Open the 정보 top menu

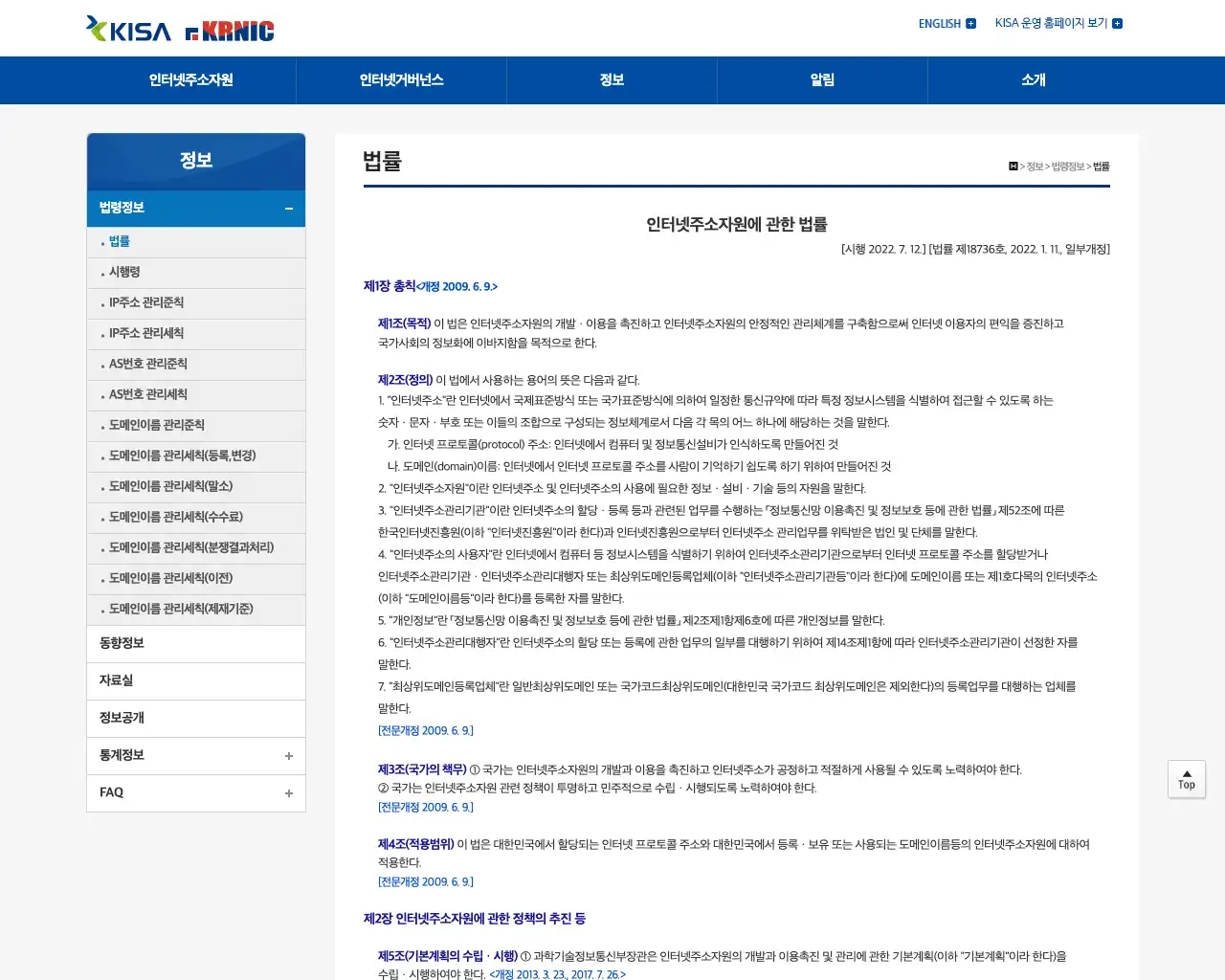[612, 80]
